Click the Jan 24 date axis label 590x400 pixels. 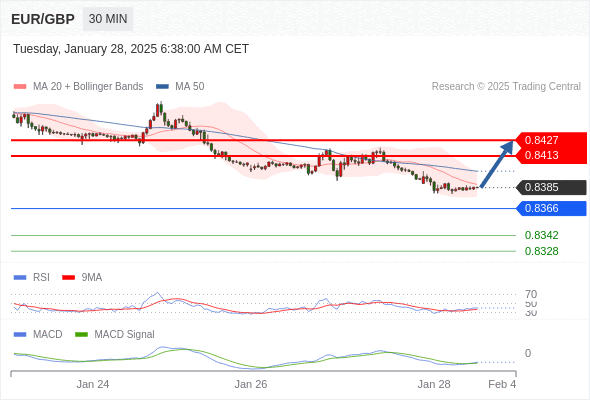[93, 384]
